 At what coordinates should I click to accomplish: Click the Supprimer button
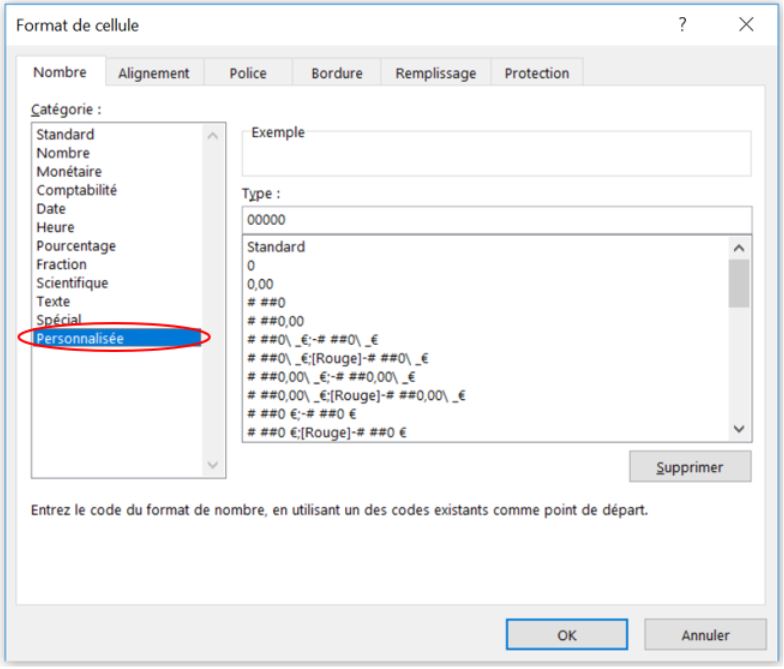689,467
